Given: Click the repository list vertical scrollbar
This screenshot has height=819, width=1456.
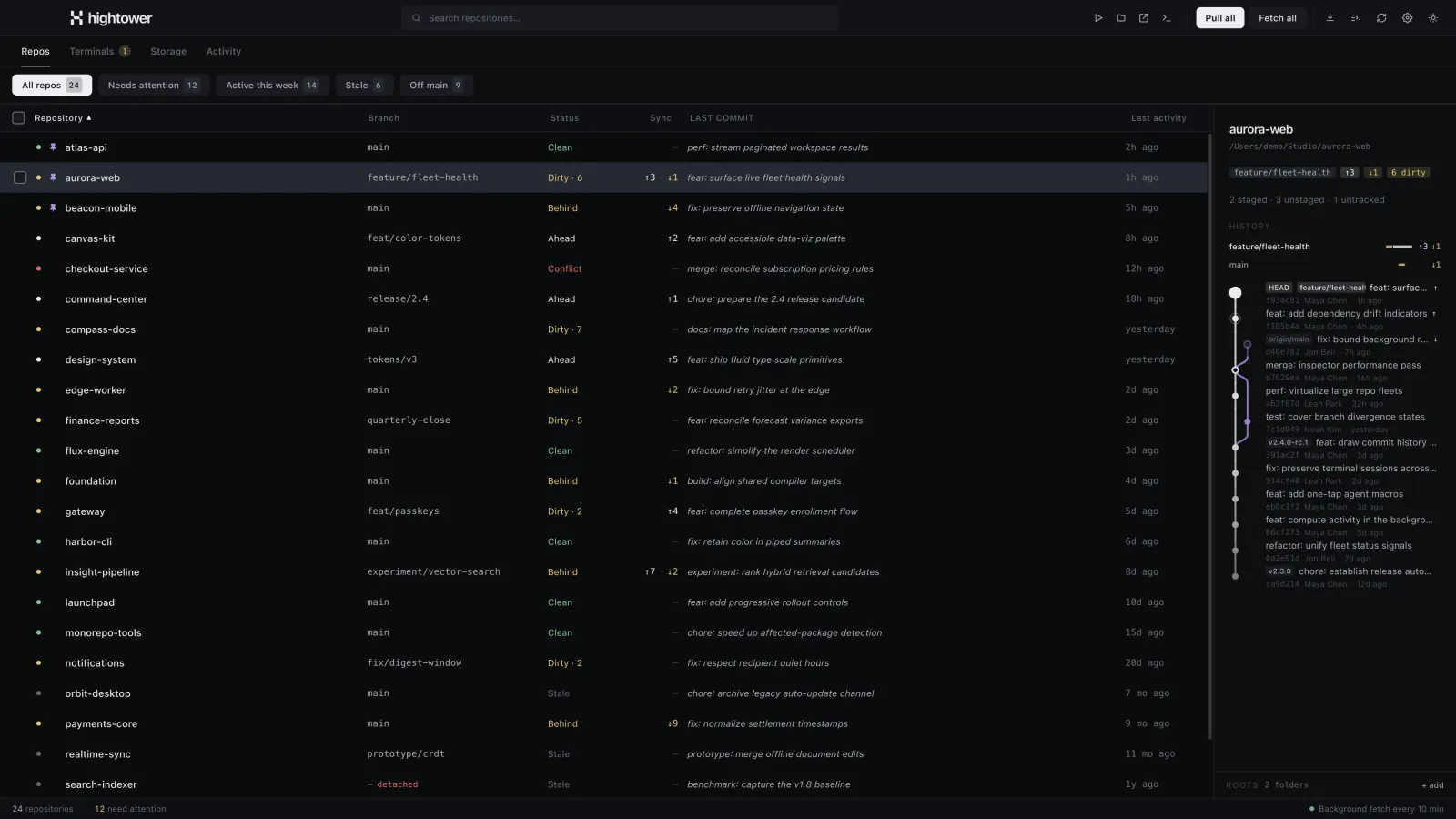Looking at the screenshot, I should [x=1209, y=437].
